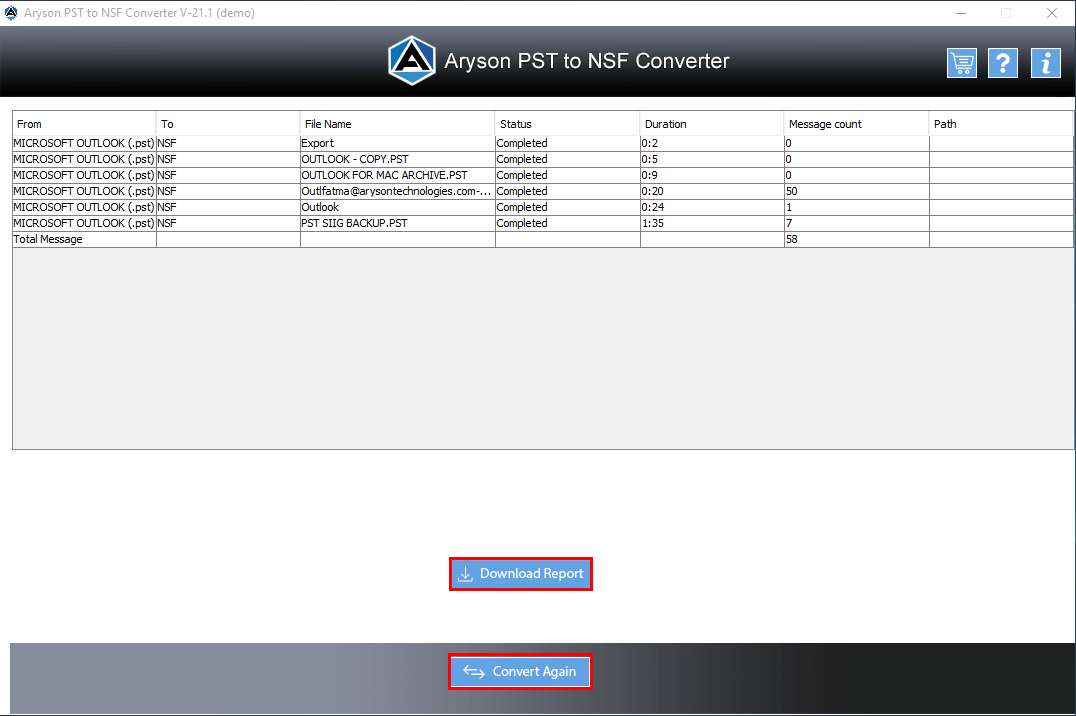1076x716 pixels.
Task: Click the Total Message row label
Action: pyautogui.click(x=84, y=239)
